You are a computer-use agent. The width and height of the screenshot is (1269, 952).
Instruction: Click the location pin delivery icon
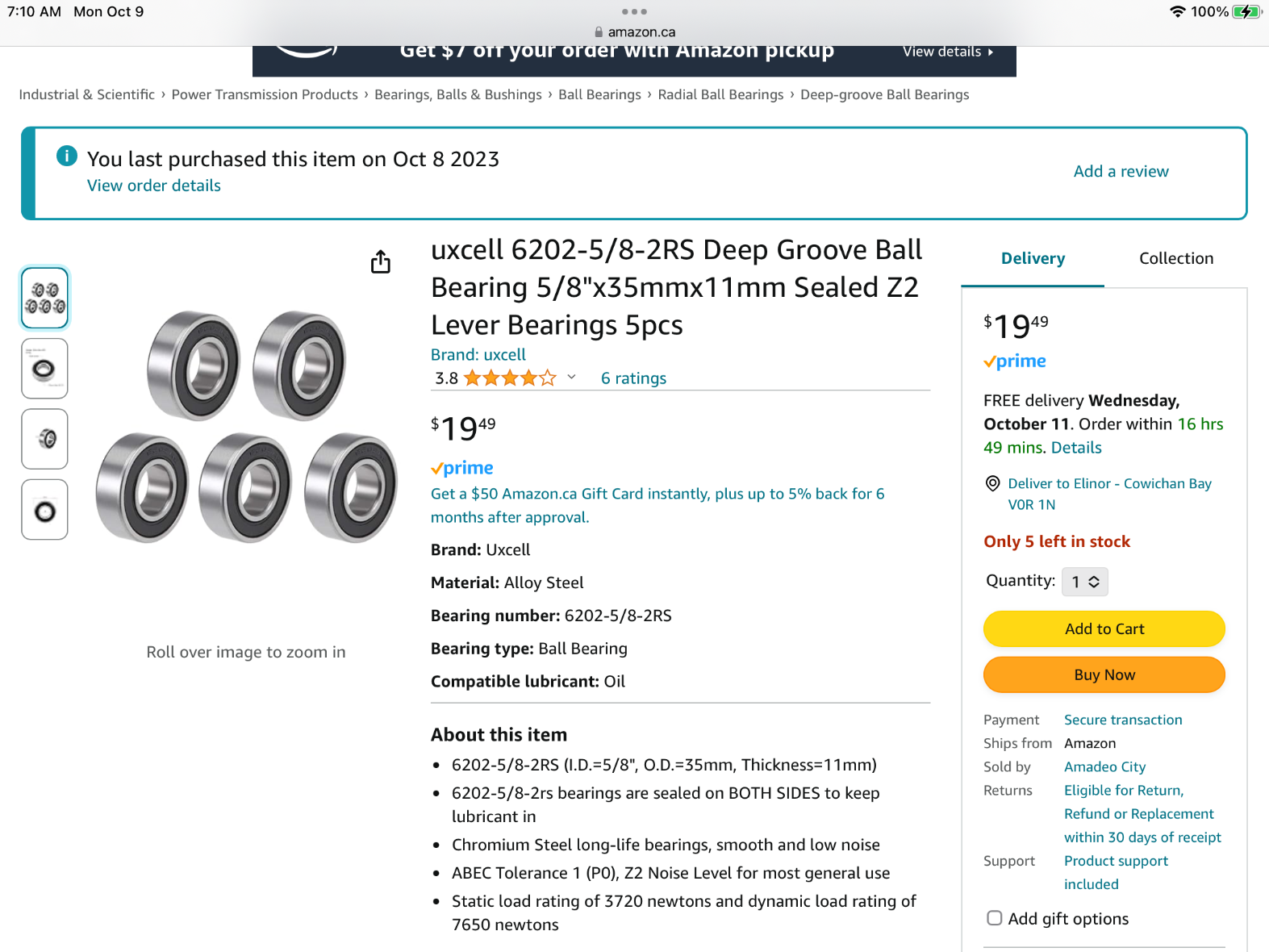993,483
